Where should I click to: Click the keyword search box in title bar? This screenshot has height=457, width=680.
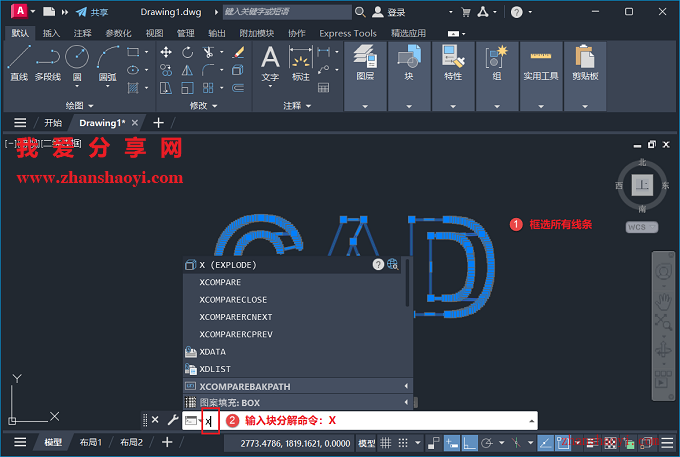(x=287, y=12)
